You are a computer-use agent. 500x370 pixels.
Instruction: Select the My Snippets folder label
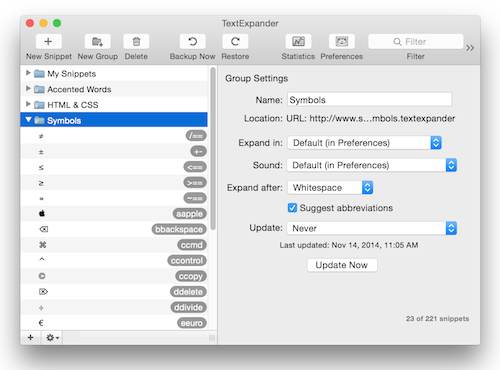pyautogui.click(x=71, y=74)
